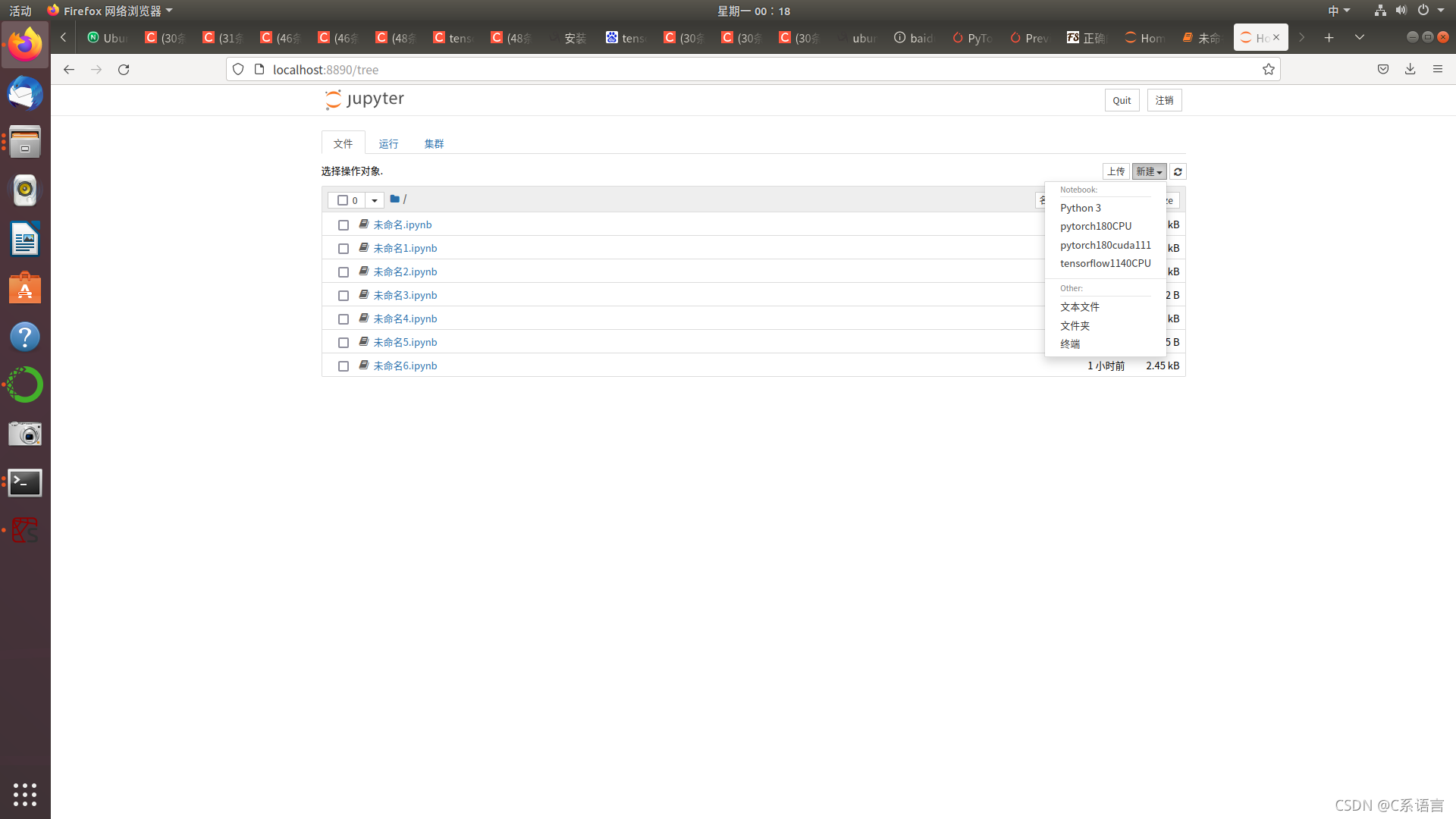Click the tracking protection shield icon

pos(238,70)
